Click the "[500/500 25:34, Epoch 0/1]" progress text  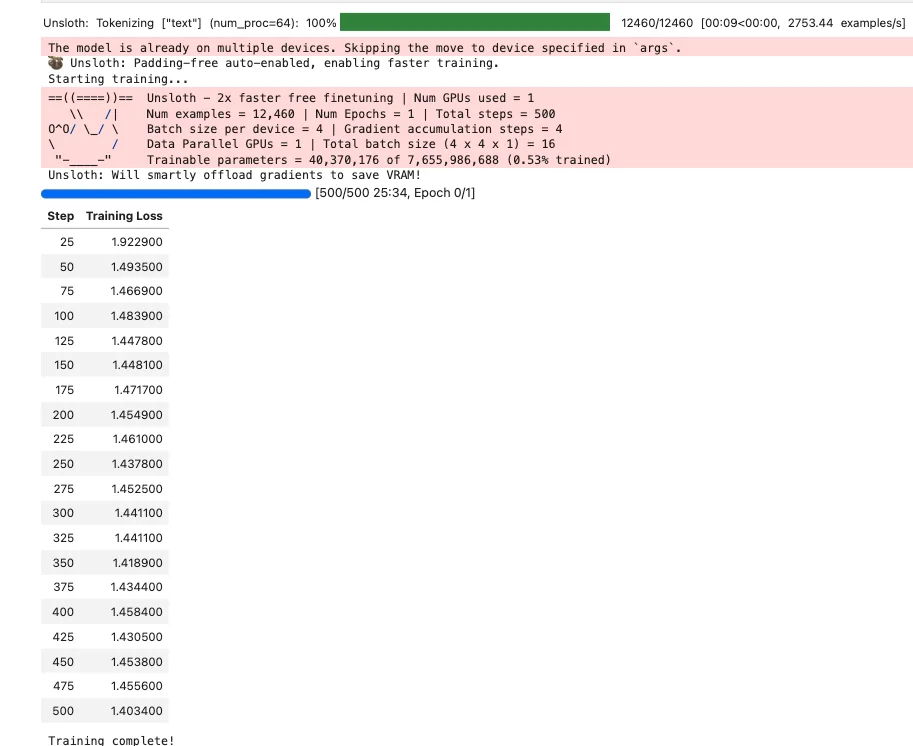point(394,193)
